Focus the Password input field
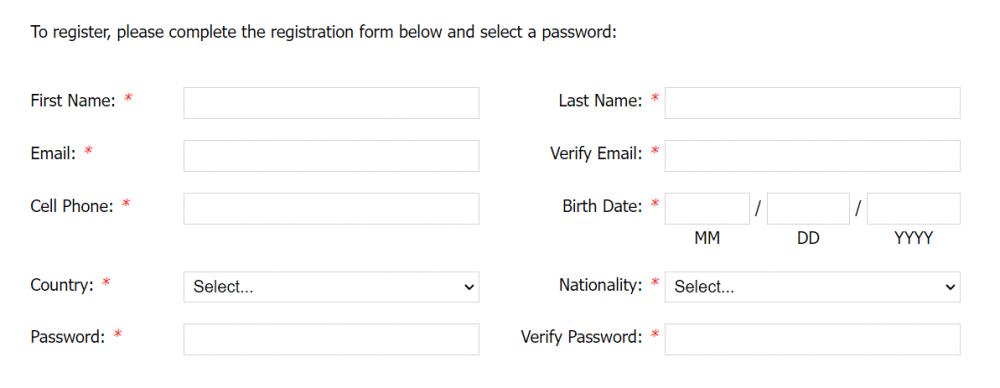Image resolution: width=1000 pixels, height=388 pixels. pos(331,340)
